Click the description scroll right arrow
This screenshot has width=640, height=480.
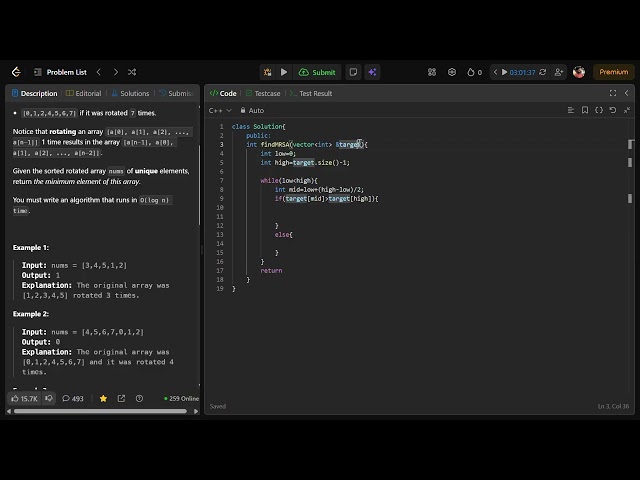pos(196,411)
